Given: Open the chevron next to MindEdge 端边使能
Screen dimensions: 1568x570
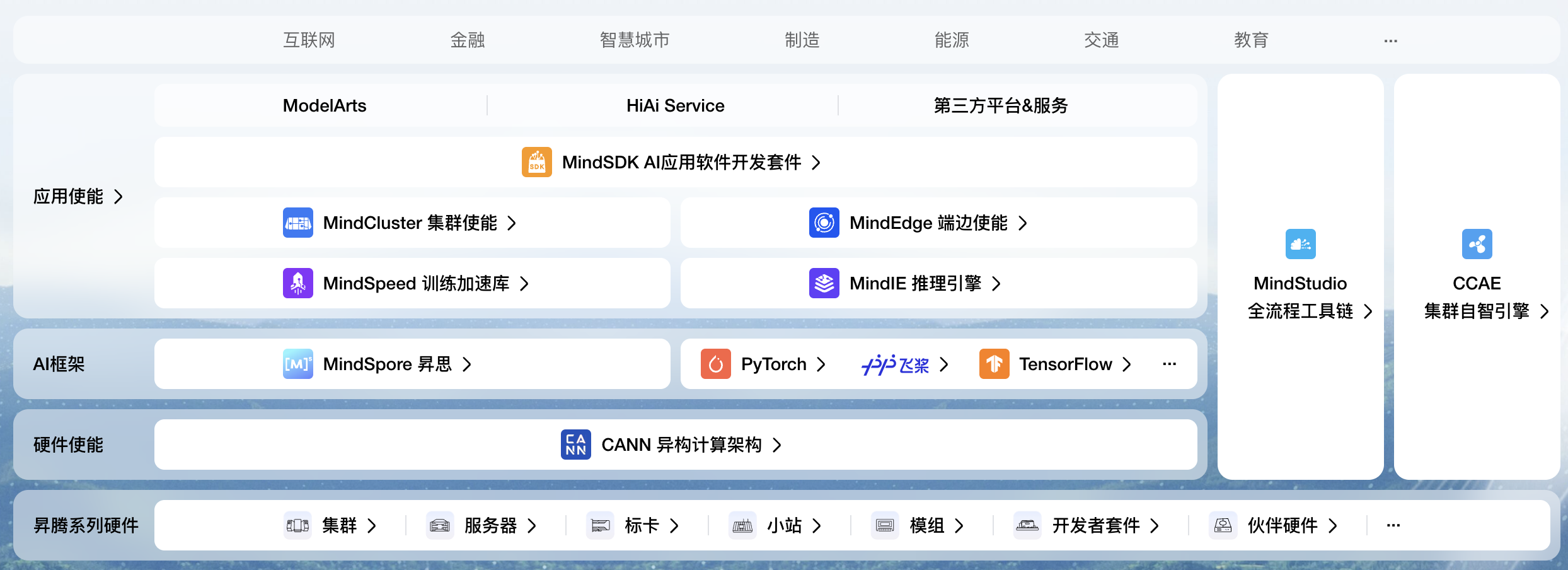Looking at the screenshot, I should (x=1023, y=223).
